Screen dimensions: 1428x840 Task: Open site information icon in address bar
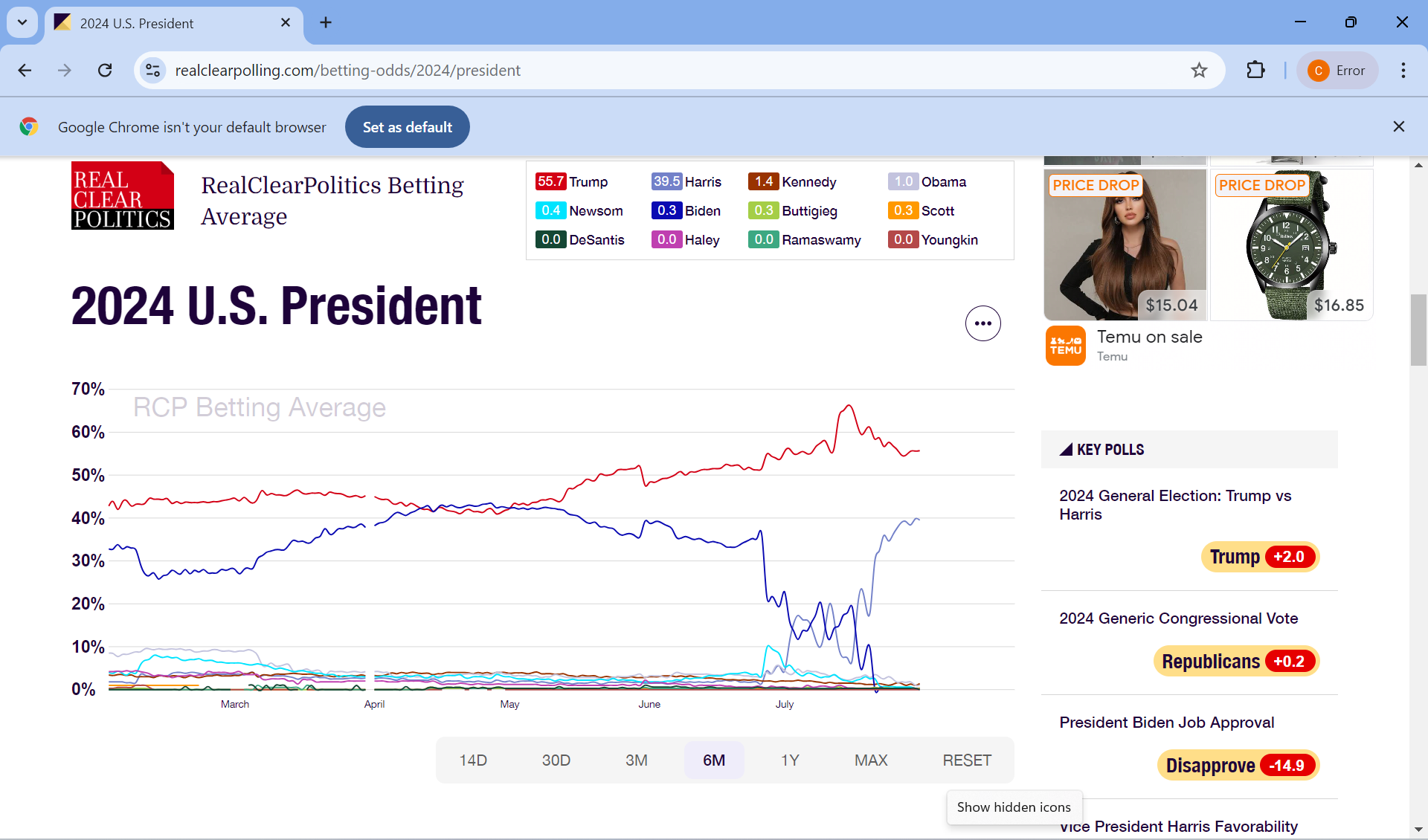pos(152,71)
